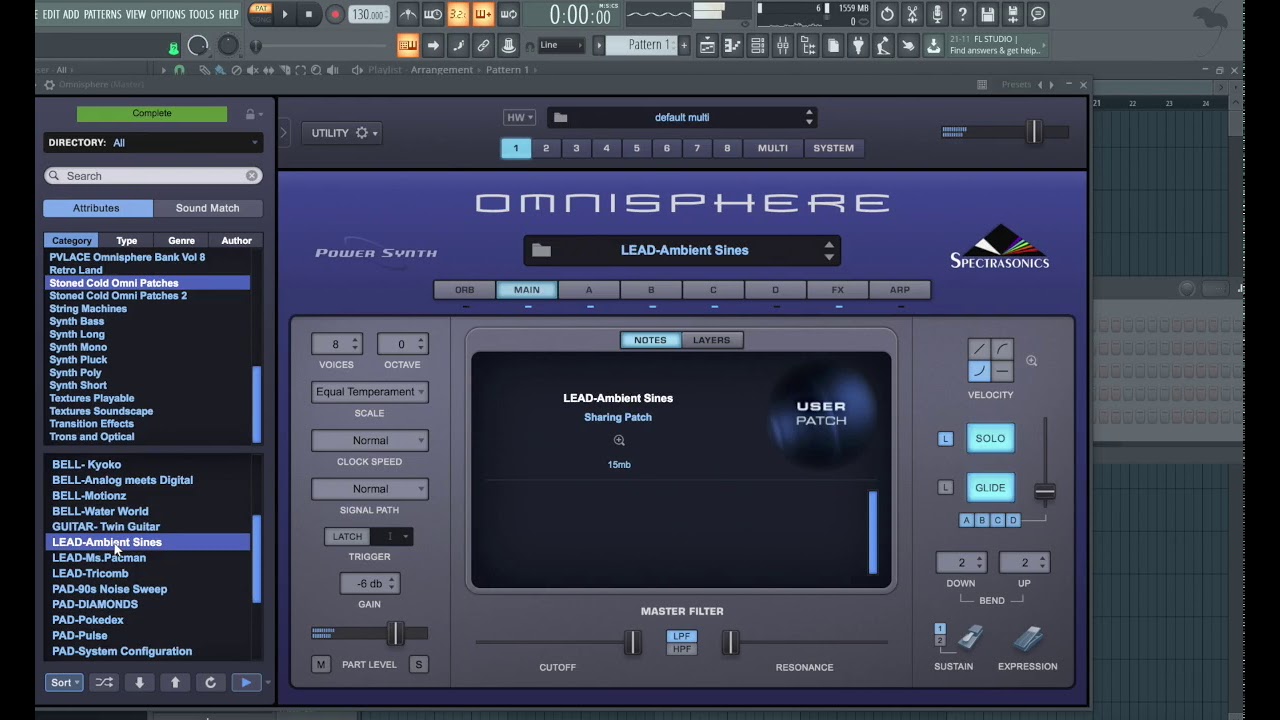
Task: Show the LAYERS view
Action: tap(712, 340)
